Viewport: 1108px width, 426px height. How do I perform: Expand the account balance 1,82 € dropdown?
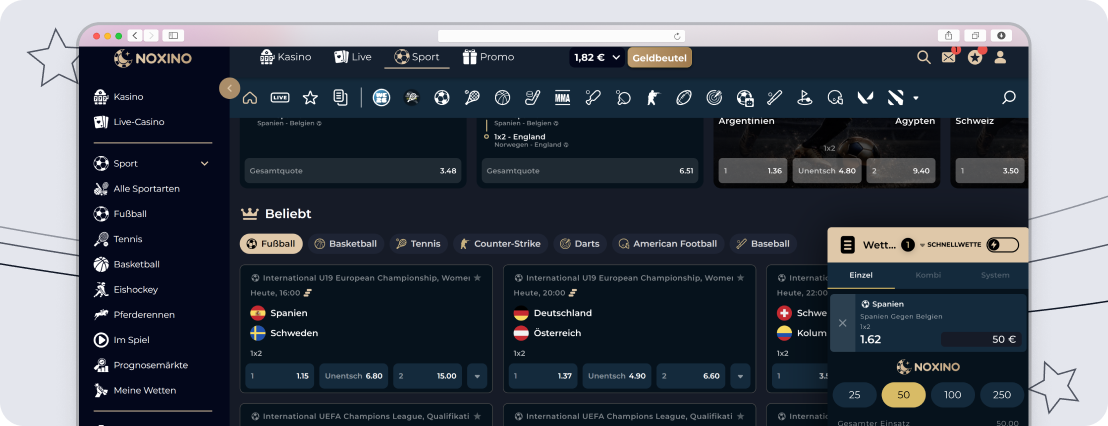coord(598,57)
